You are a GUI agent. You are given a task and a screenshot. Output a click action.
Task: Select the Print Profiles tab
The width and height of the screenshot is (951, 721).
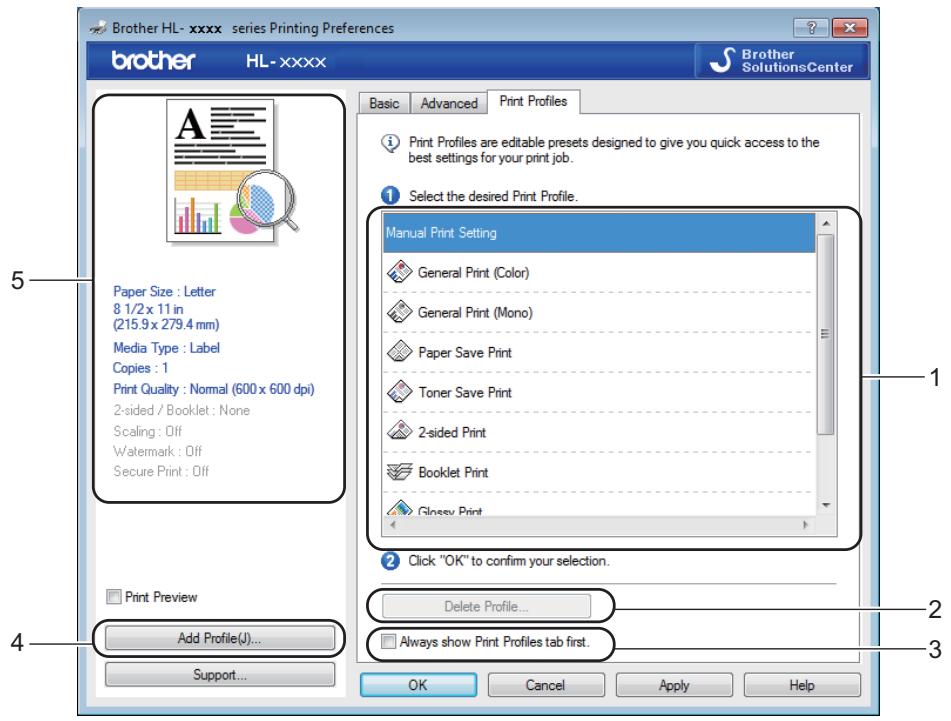point(533,101)
